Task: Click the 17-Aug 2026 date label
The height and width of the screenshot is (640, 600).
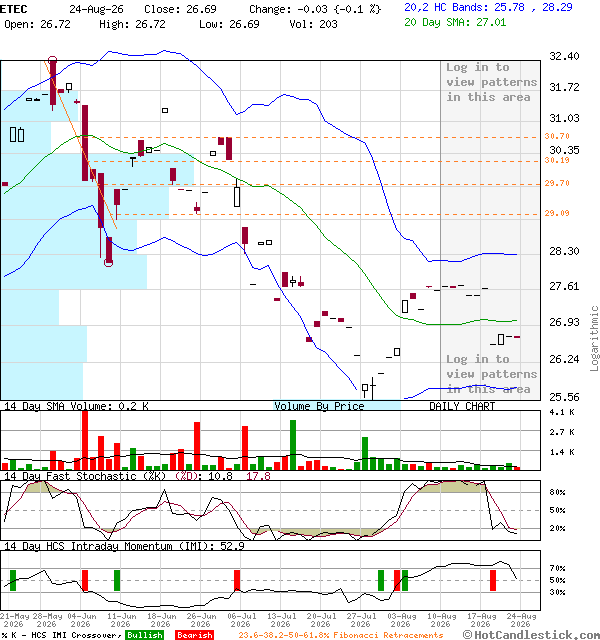Action: pos(481,620)
